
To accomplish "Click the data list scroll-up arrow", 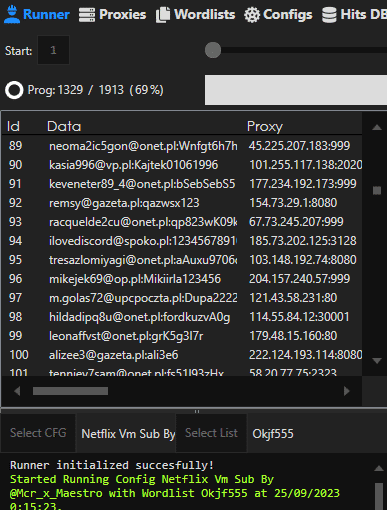I will click(x=377, y=127).
